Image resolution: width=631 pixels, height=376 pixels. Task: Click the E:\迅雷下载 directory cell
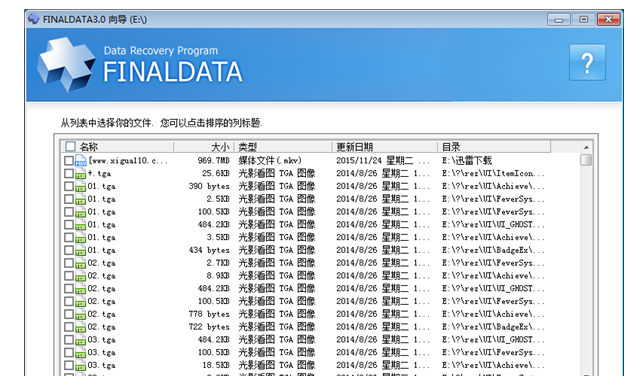pyautogui.click(x=467, y=161)
